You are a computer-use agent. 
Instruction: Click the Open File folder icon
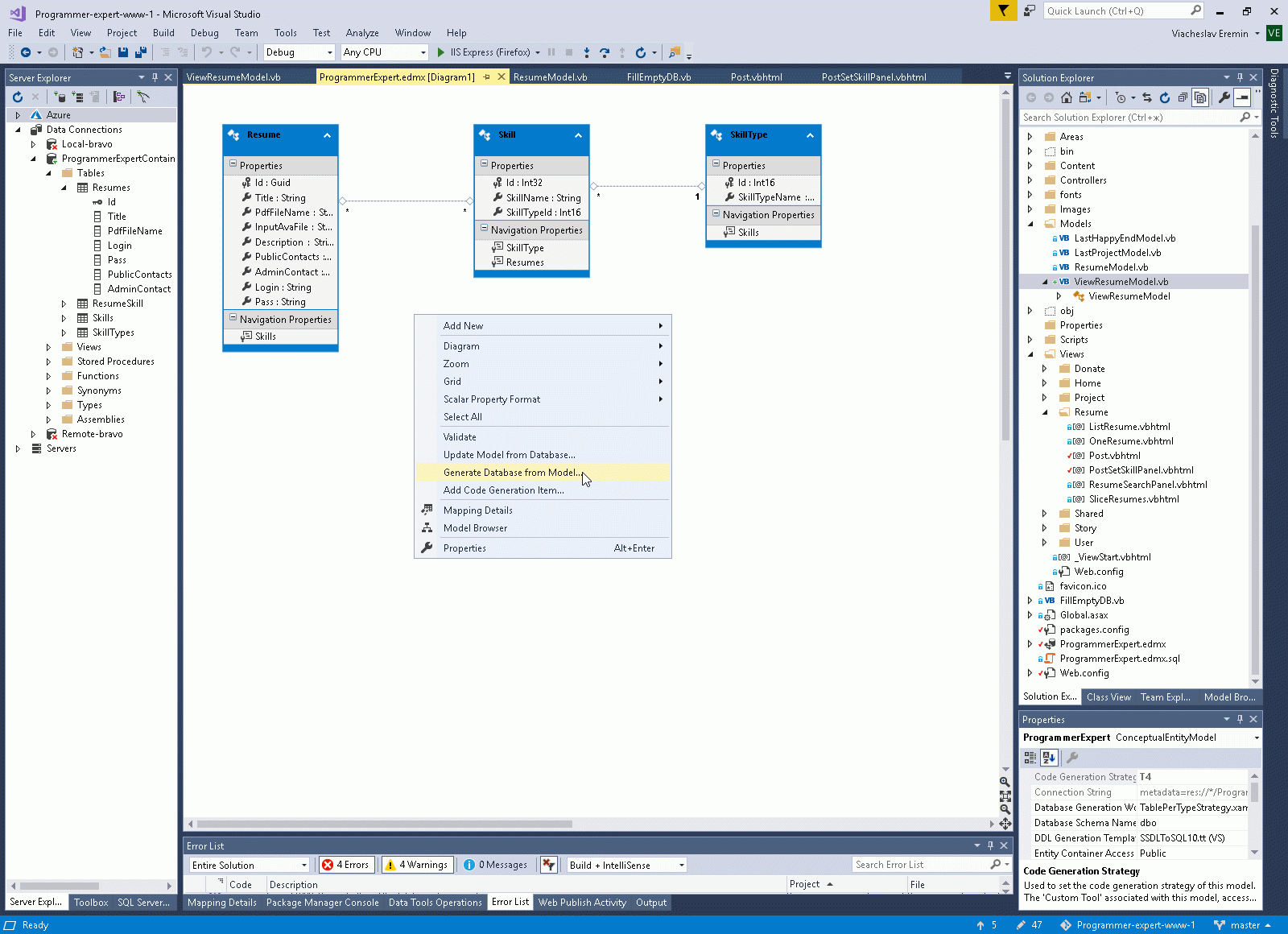[105, 52]
